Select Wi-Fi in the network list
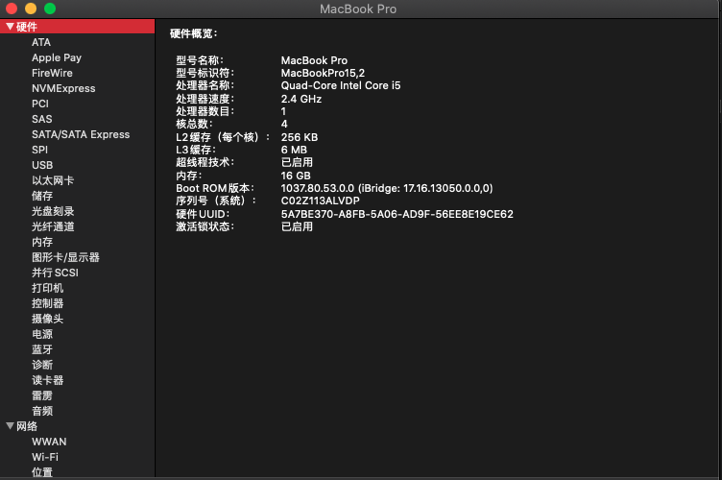722x480 pixels. (x=45, y=457)
